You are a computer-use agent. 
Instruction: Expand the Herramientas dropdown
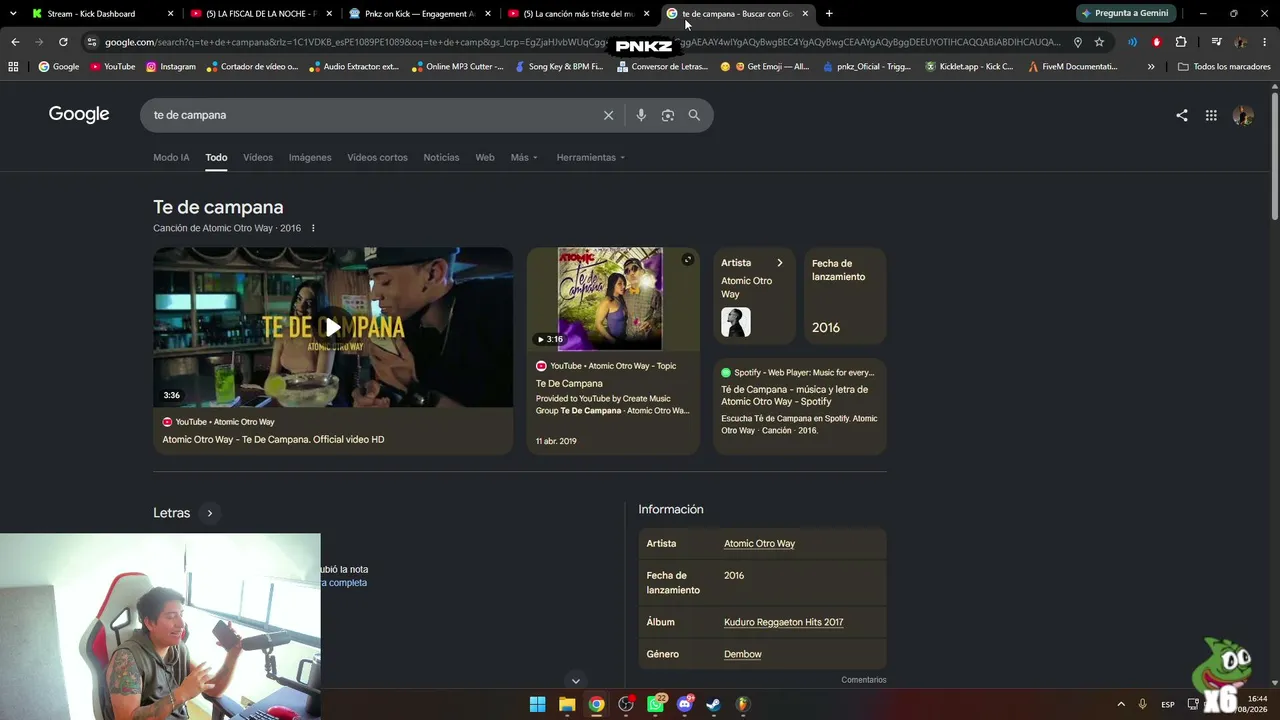(x=591, y=158)
